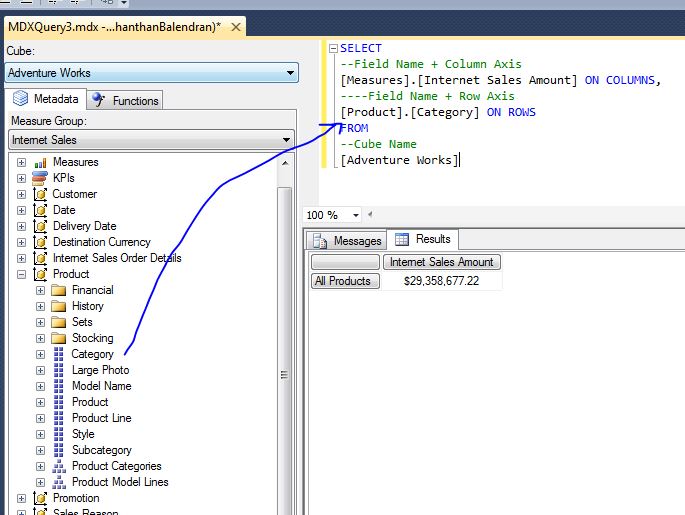
Task: Click the Delivery Date dimension icon
Action: pyautogui.click(x=40, y=226)
